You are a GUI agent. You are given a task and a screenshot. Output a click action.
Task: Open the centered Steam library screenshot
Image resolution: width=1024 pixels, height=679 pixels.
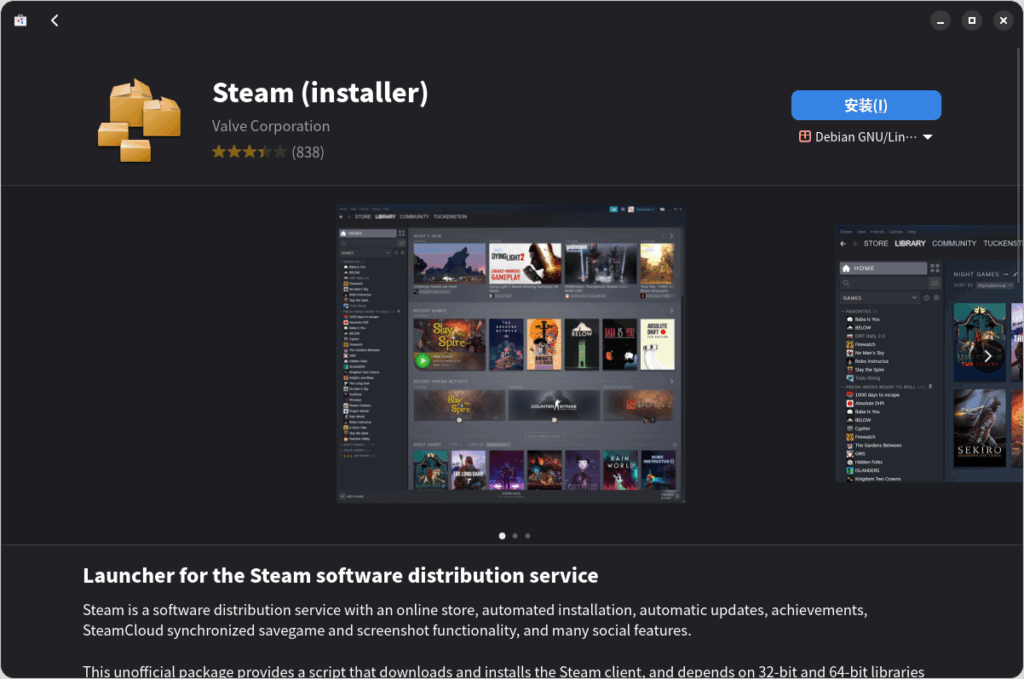[511, 354]
